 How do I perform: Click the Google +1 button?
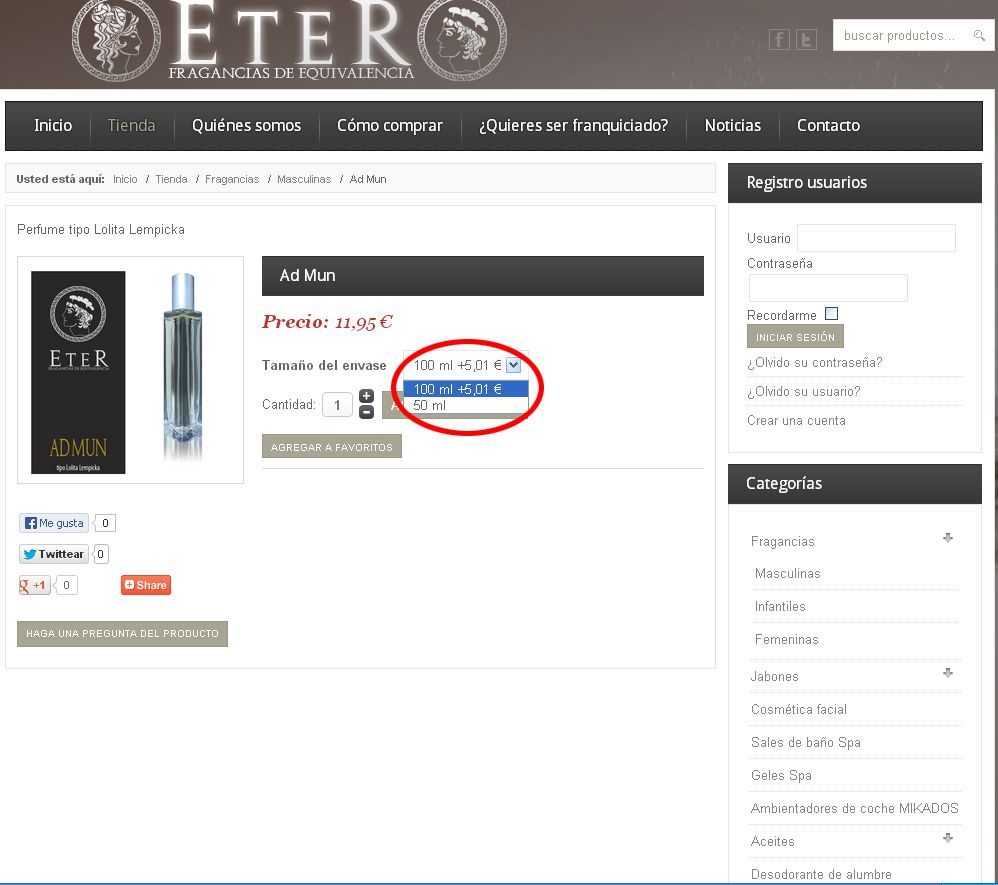[34, 585]
